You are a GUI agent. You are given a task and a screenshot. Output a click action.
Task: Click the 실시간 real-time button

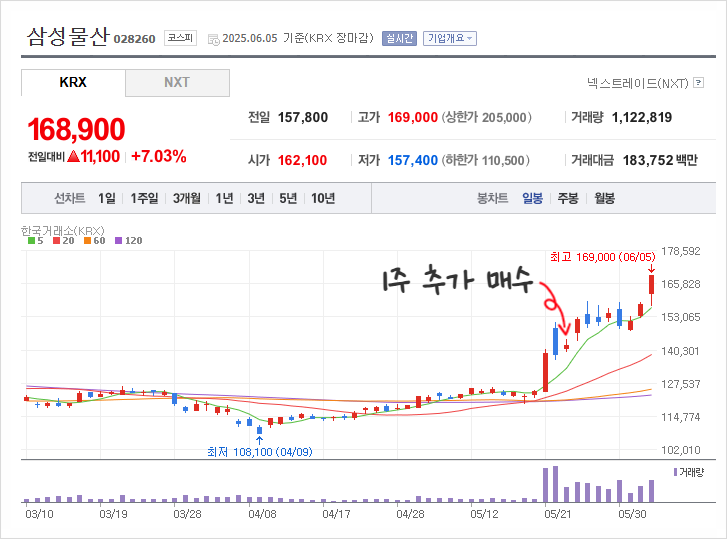point(399,38)
